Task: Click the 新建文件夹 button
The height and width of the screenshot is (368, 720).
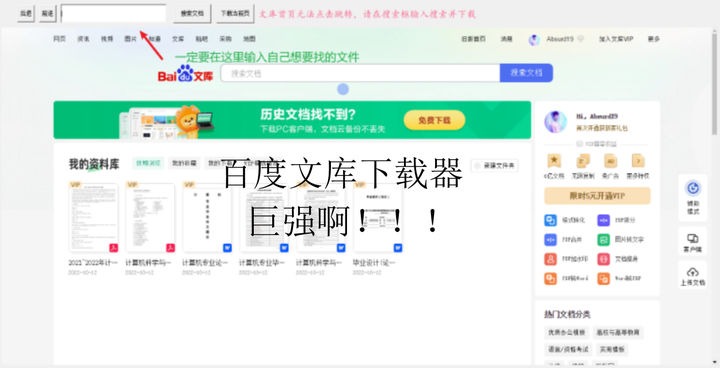Action: [495, 165]
